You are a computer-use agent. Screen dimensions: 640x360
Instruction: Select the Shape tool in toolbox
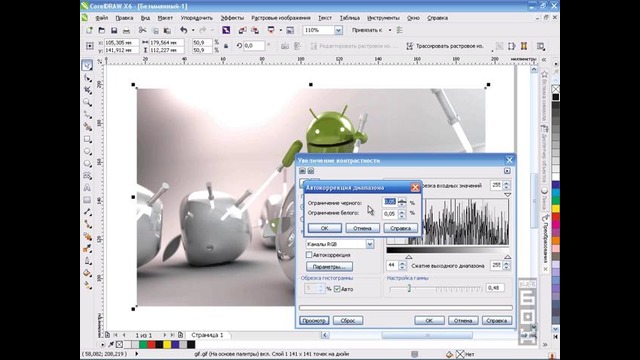click(x=87, y=78)
